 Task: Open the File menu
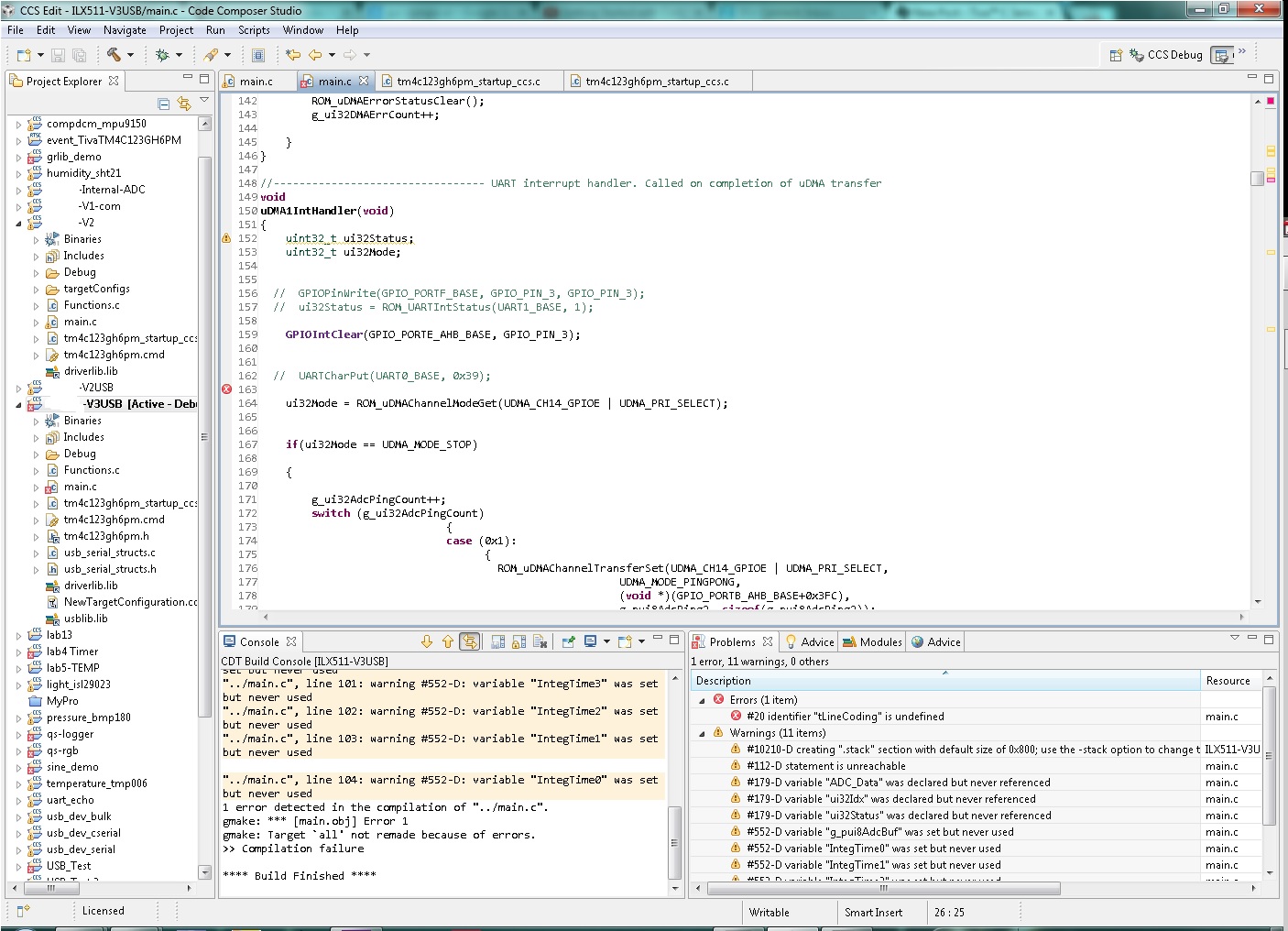(x=16, y=30)
